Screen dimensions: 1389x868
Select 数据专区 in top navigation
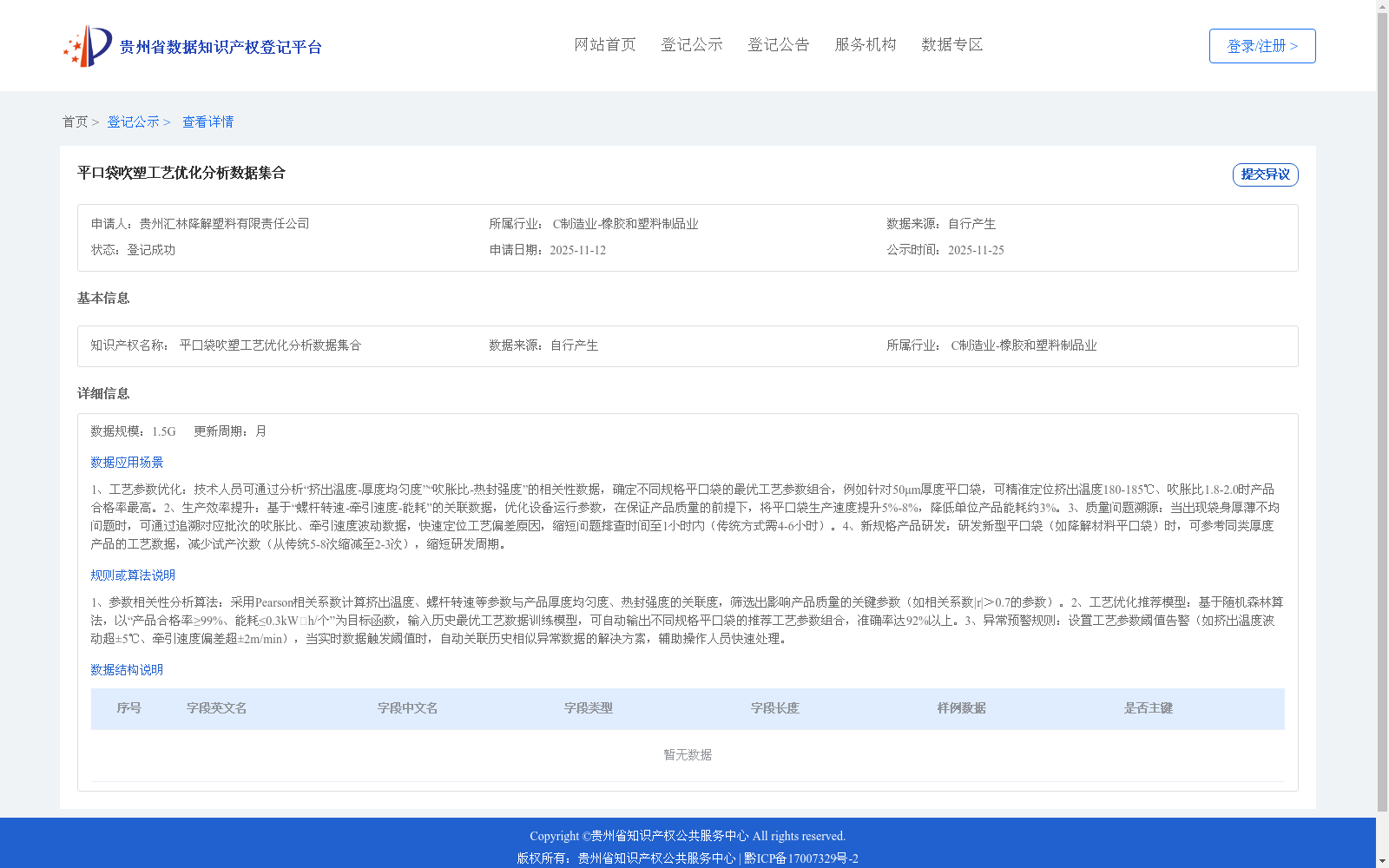pos(952,44)
